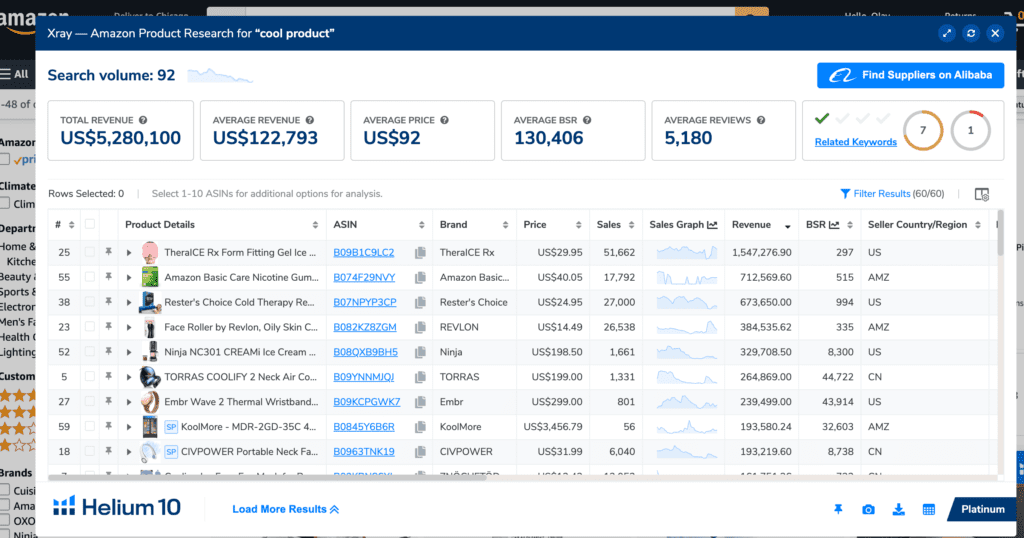The image size is (1024, 538).
Task: Check the CIVPOWER row checkbox
Action: tap(89, 451)
